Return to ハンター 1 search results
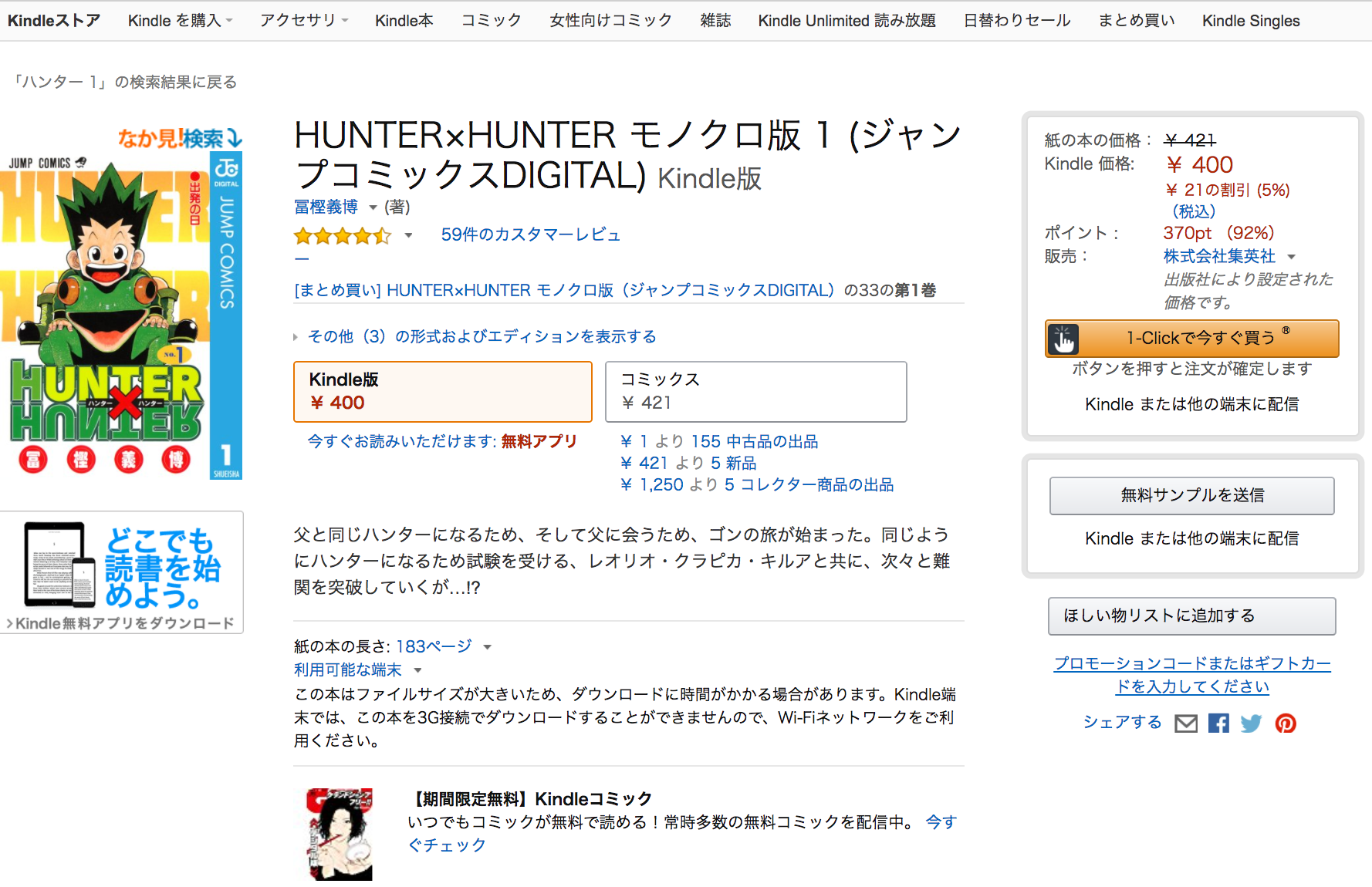 126,82
